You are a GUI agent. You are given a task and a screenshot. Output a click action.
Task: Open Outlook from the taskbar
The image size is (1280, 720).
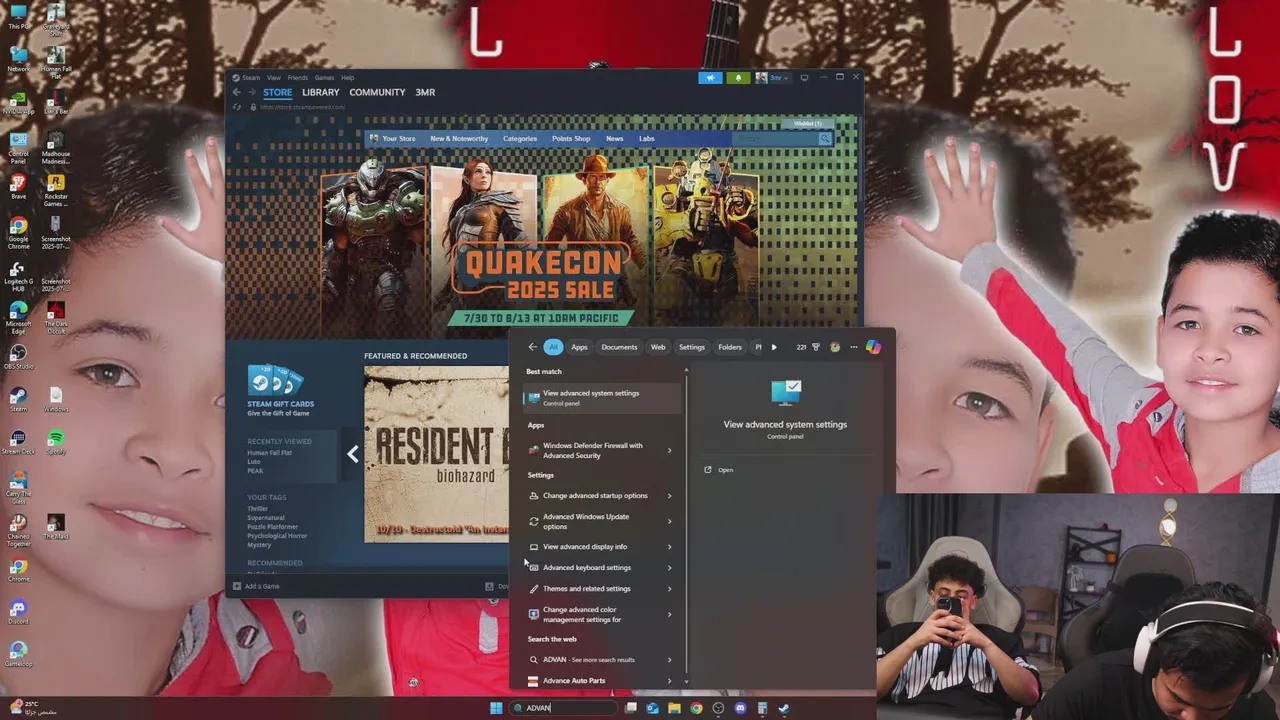(652, 708)
